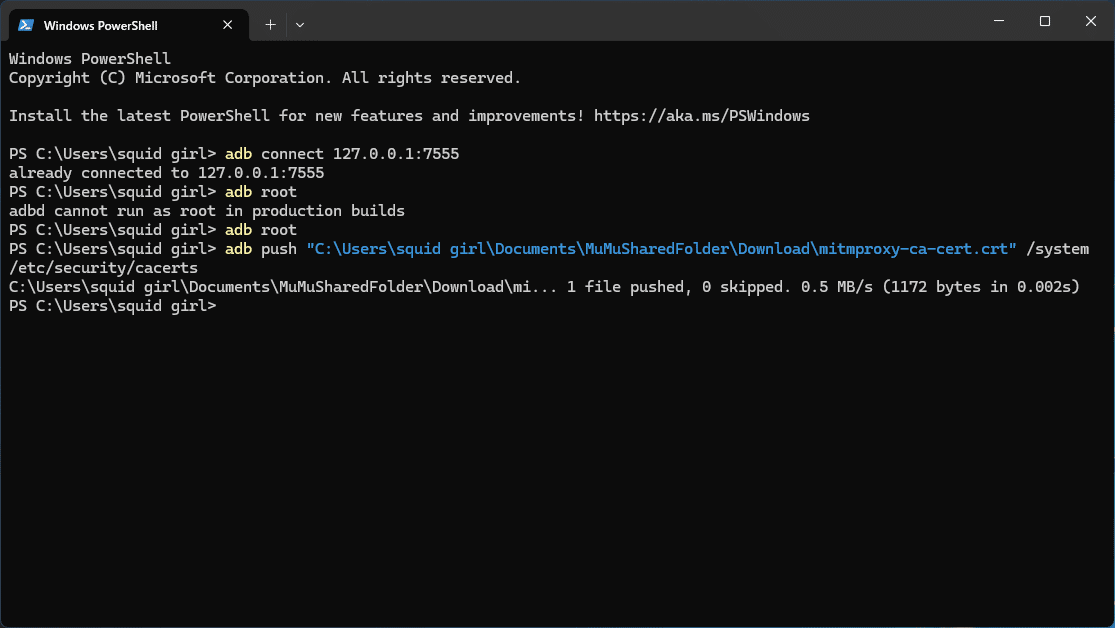
Task: Expand the new tab profile dropdown
Action: (x=300, y=24)
